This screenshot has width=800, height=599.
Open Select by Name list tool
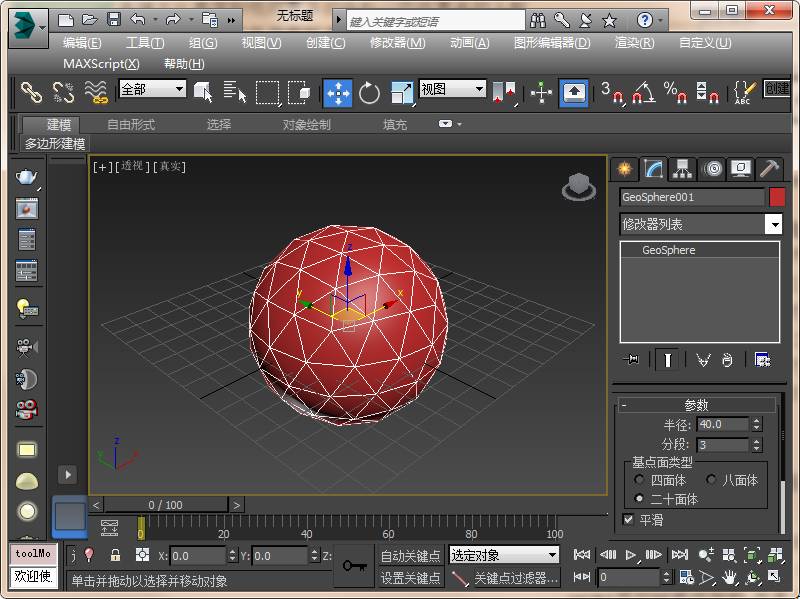pyautogui.click(x=234, y=92)
